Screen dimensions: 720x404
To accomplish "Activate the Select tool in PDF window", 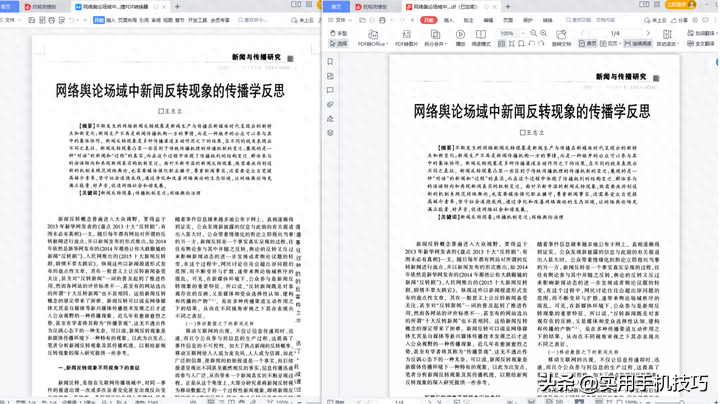I will [x=338, y=44].
